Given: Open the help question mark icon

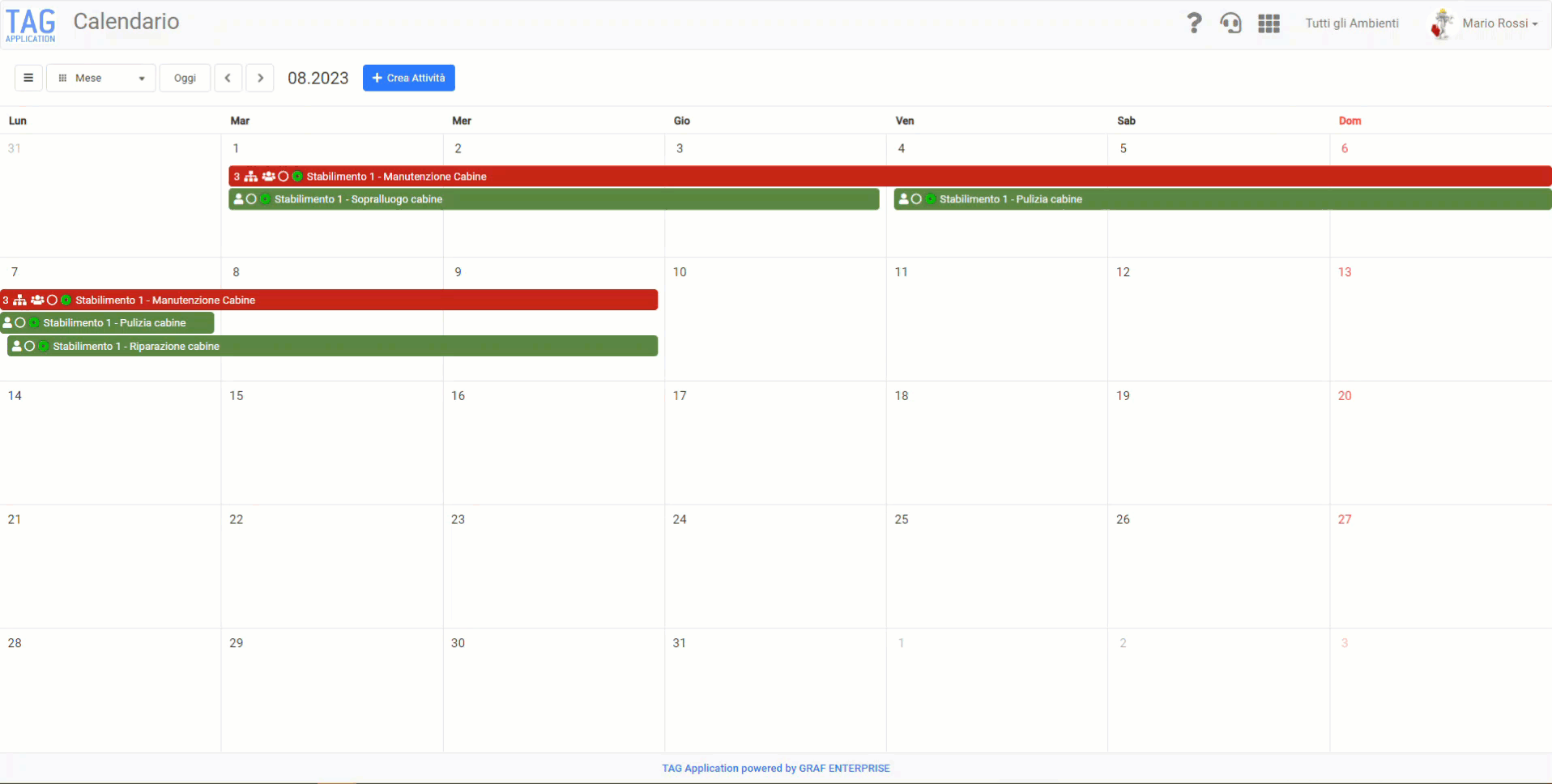Looking at the screenshot, I should pos(1193,23).
